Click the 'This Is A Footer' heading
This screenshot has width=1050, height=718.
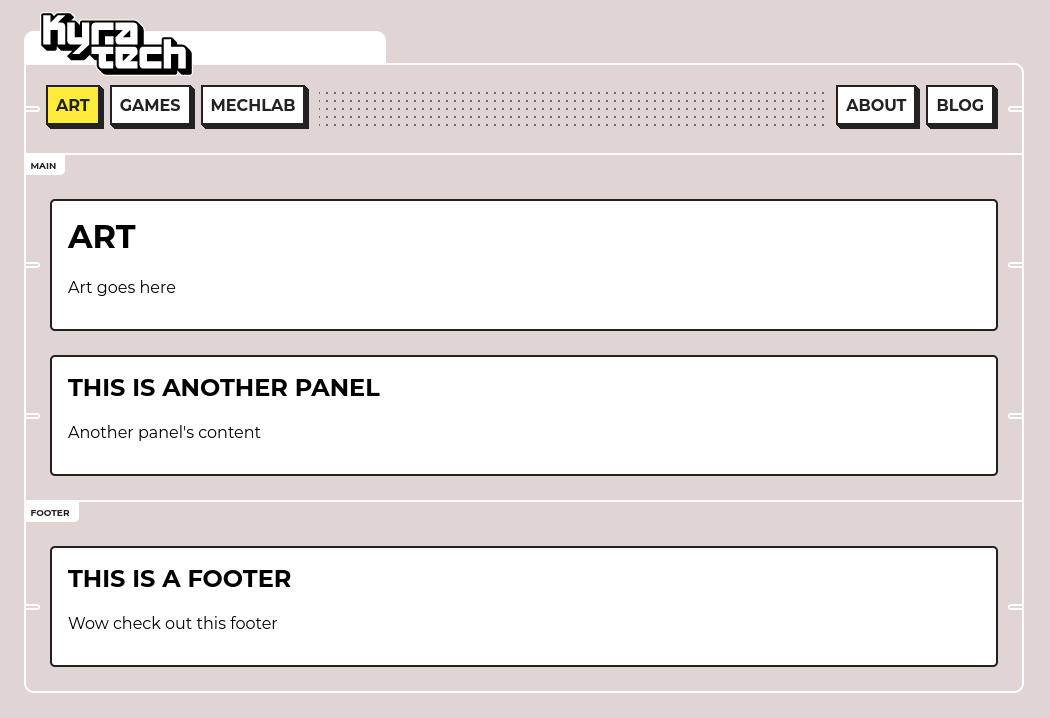[179, 579]
